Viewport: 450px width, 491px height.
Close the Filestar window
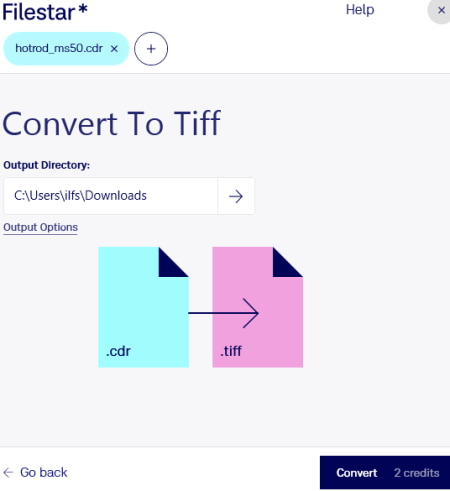(x=441, y=10)
